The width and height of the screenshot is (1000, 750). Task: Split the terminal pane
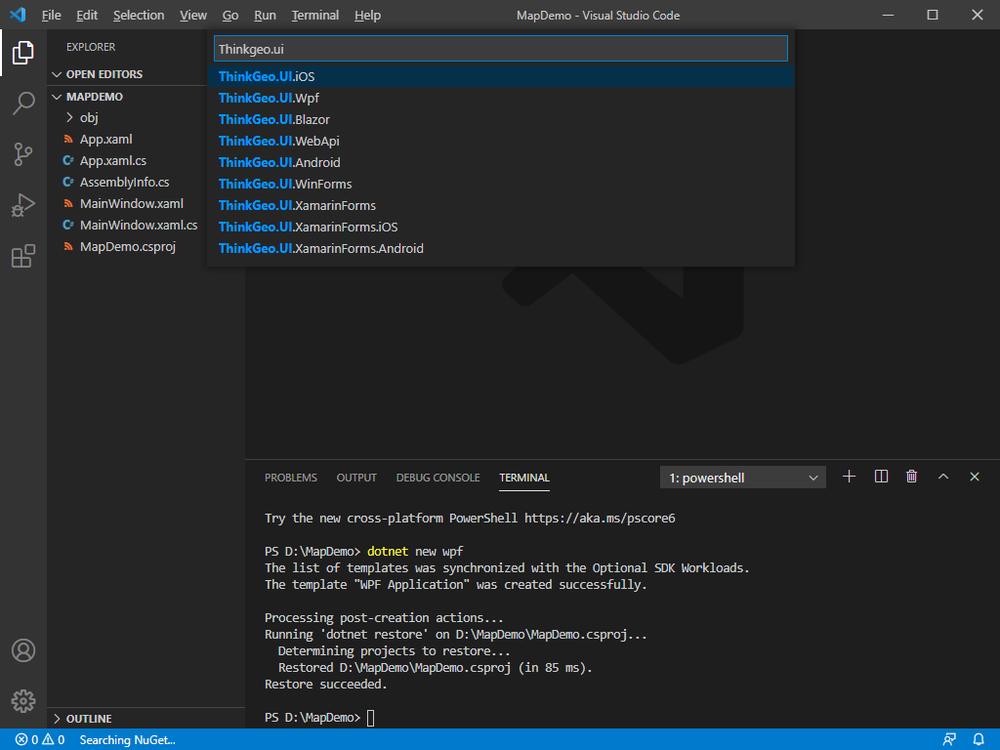point(880,477)
